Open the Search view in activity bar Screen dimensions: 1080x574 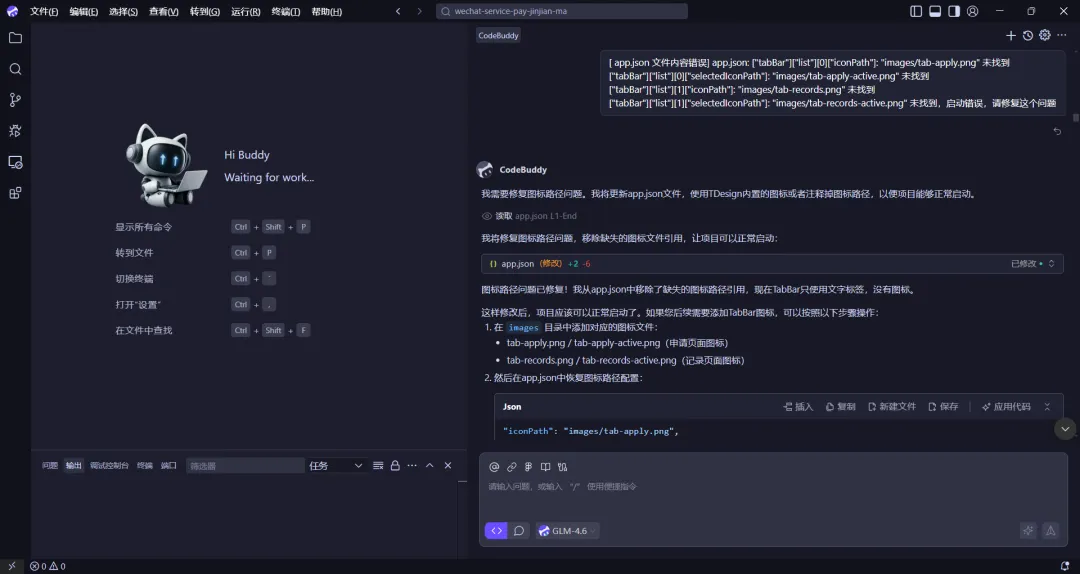pos(15,69)
